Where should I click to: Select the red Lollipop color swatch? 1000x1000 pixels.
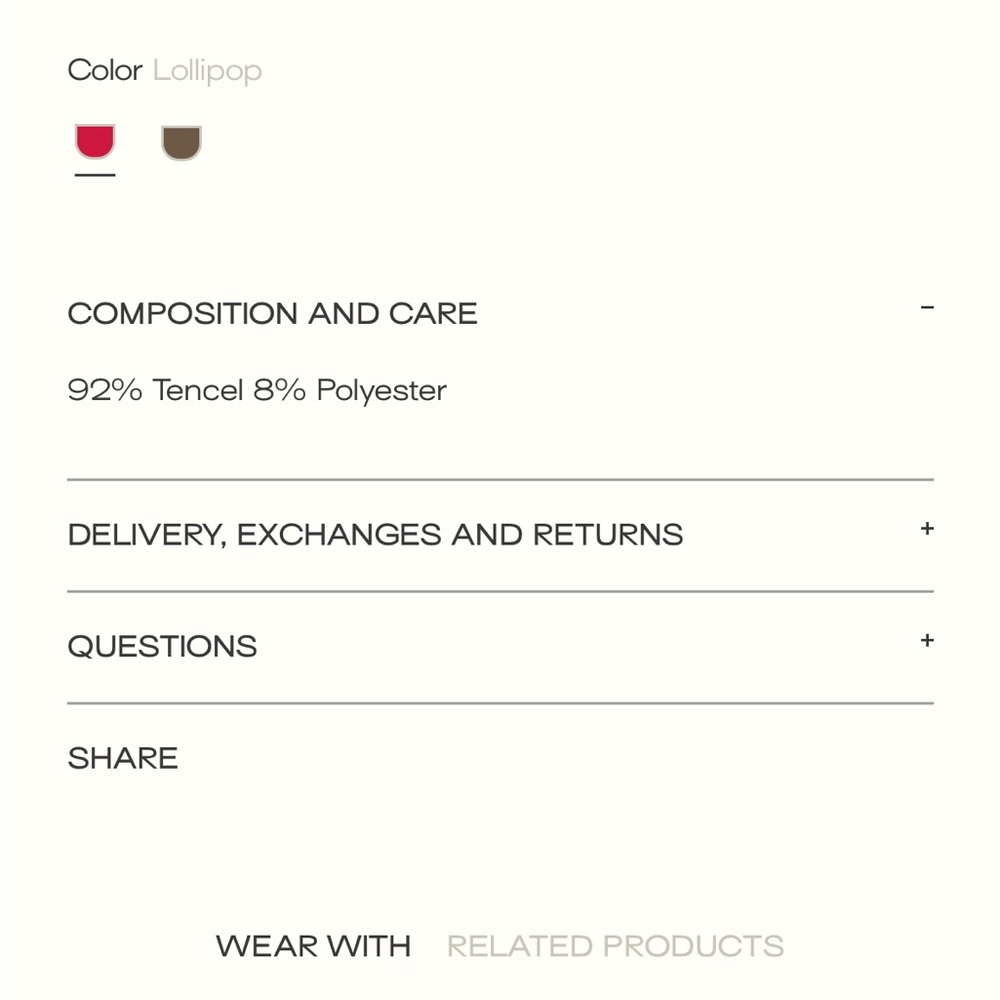(x=95, y=142)
